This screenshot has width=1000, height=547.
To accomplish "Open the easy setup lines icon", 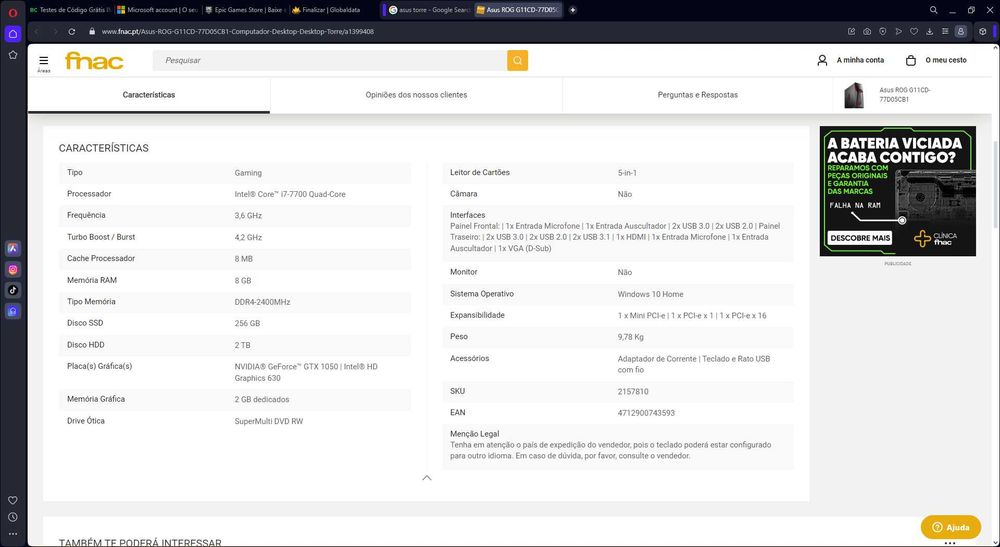I will pyautogui.click(x=945, y=31).
